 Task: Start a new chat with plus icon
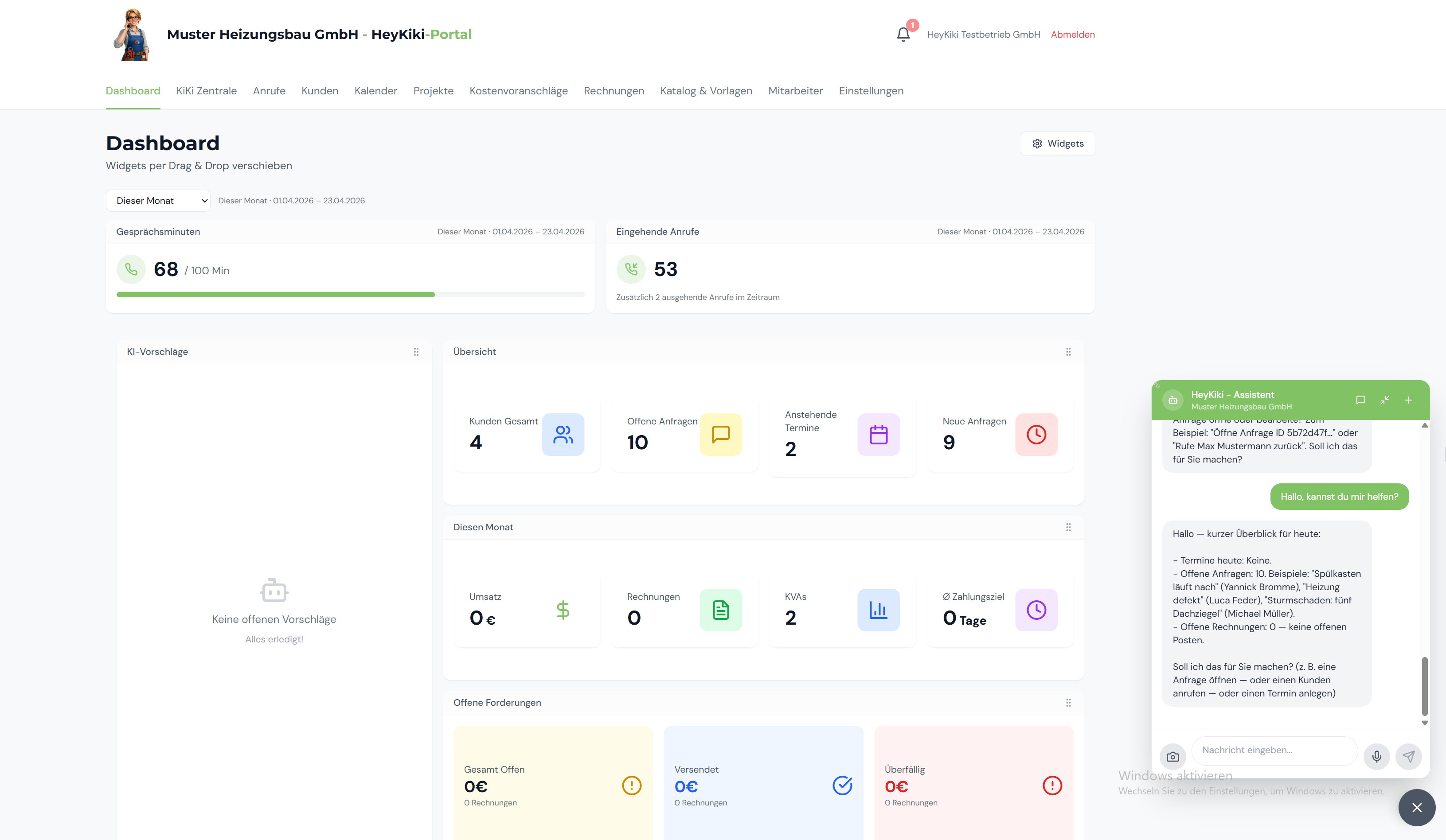point(1409,400)
